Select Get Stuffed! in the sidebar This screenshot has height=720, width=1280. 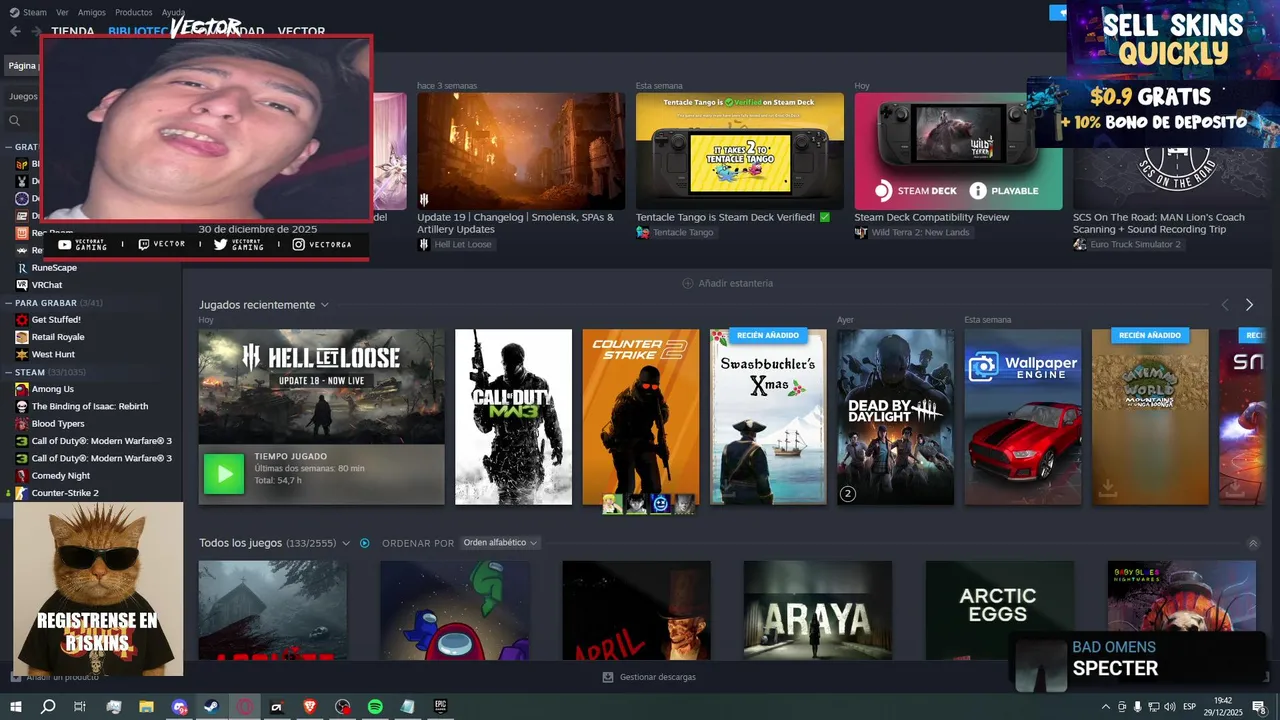point(56,320)
